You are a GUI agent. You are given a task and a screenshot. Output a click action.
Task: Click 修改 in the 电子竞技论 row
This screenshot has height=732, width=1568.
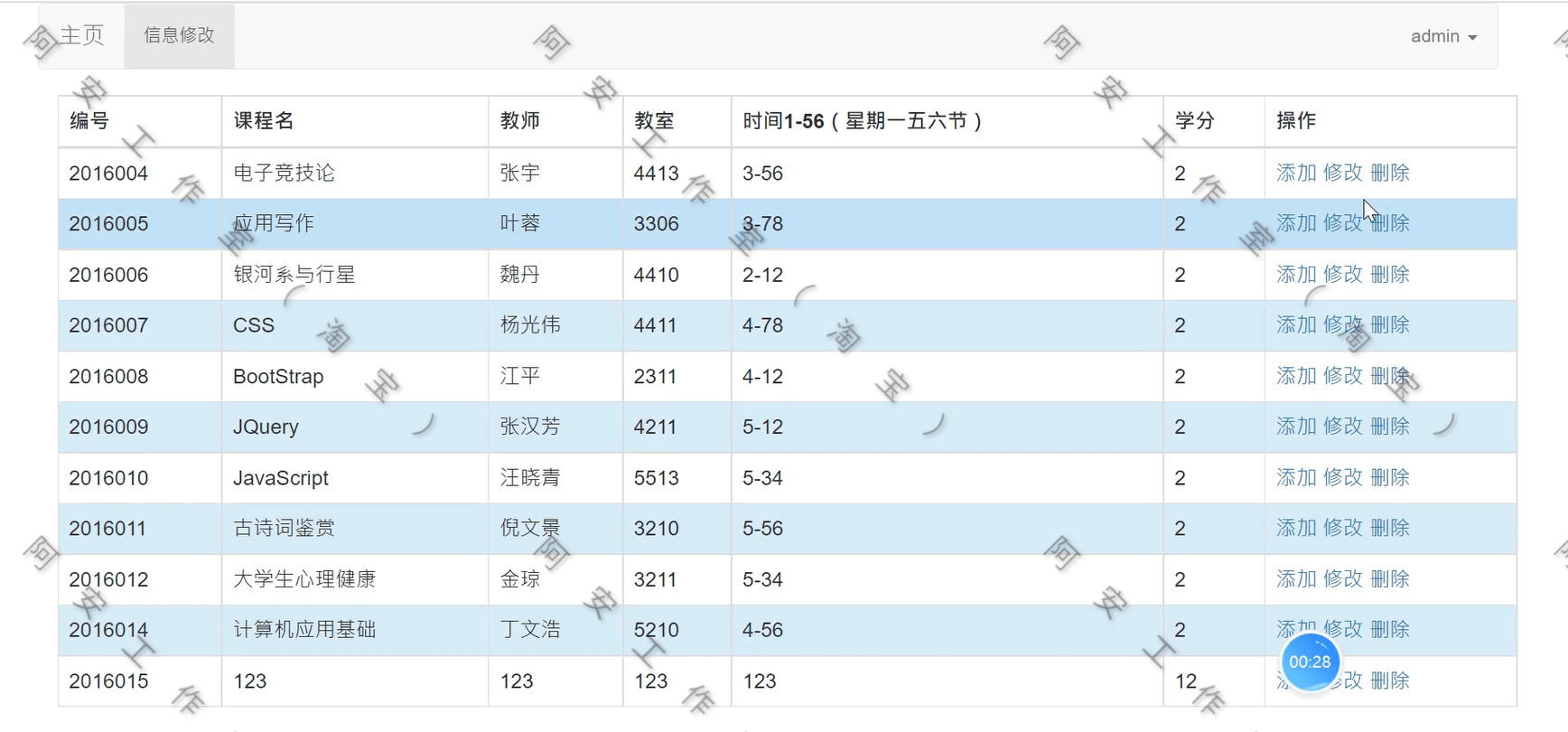[x=1343, y=173]
